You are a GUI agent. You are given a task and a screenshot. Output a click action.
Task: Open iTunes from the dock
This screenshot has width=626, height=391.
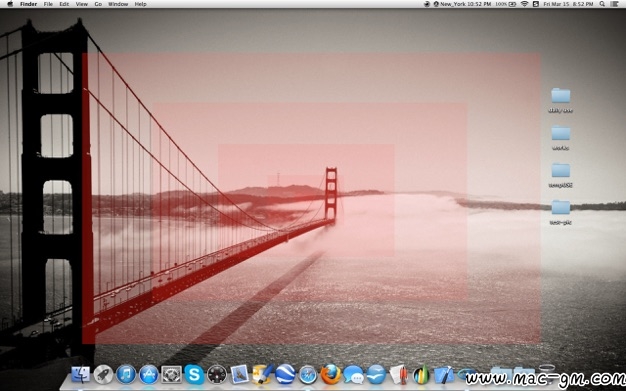click(126, 375)
